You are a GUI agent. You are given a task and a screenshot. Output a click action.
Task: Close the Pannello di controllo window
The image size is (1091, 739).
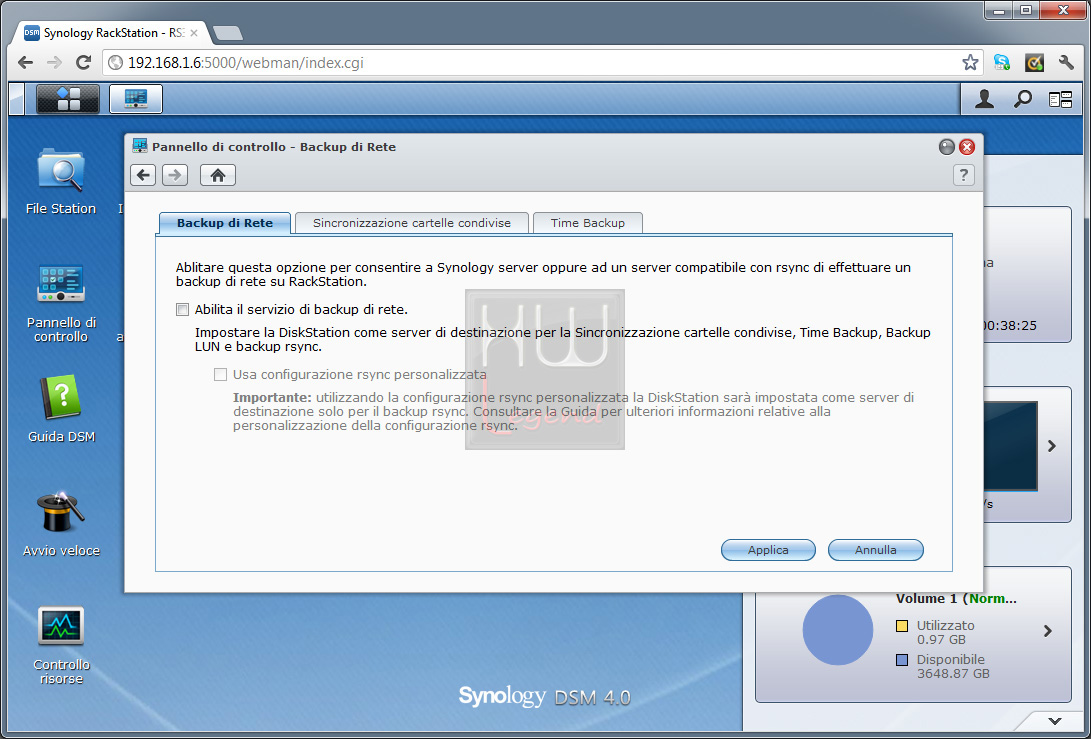[966, 147]
